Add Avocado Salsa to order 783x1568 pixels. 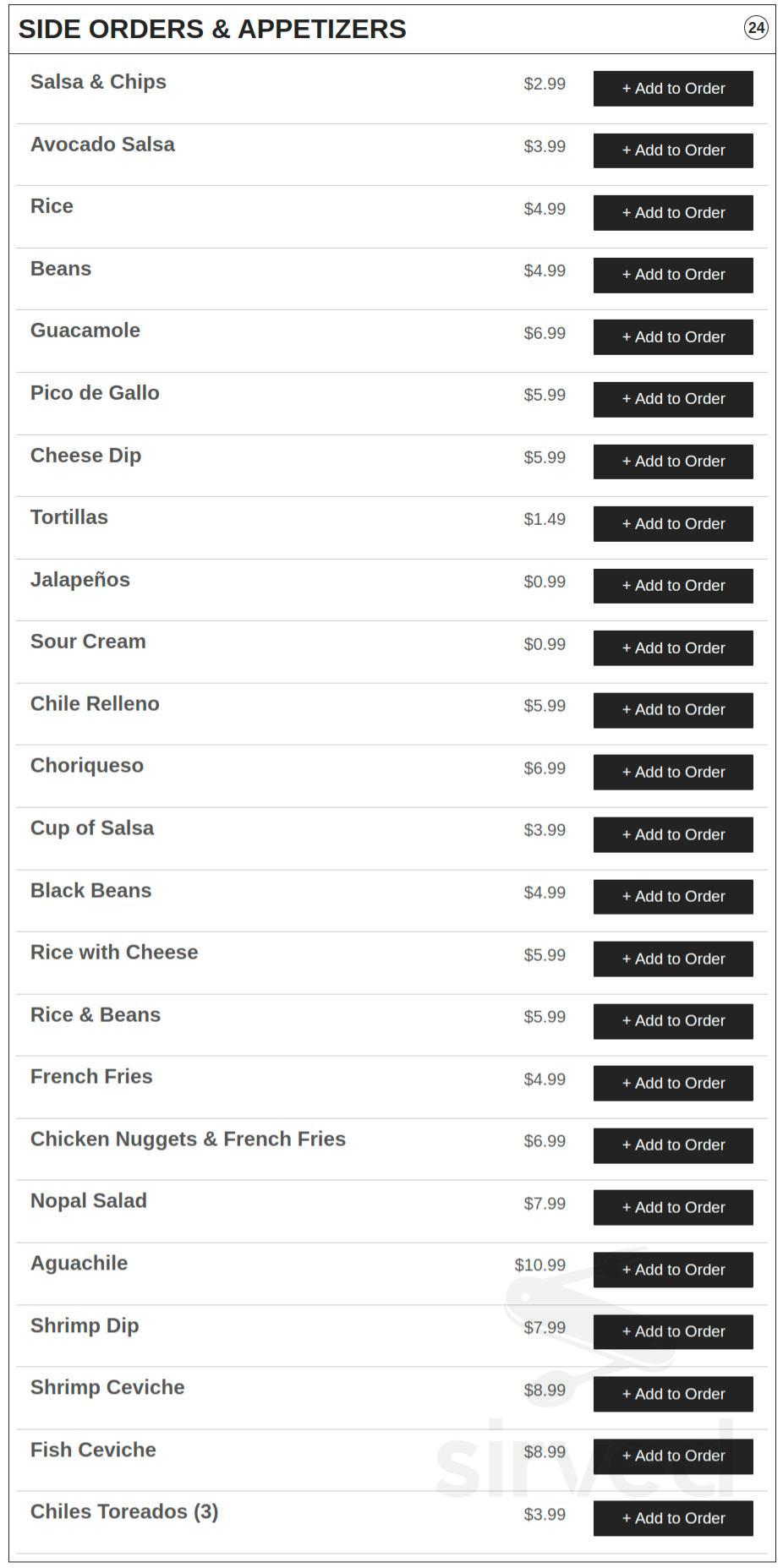click(x=672, y=150)
